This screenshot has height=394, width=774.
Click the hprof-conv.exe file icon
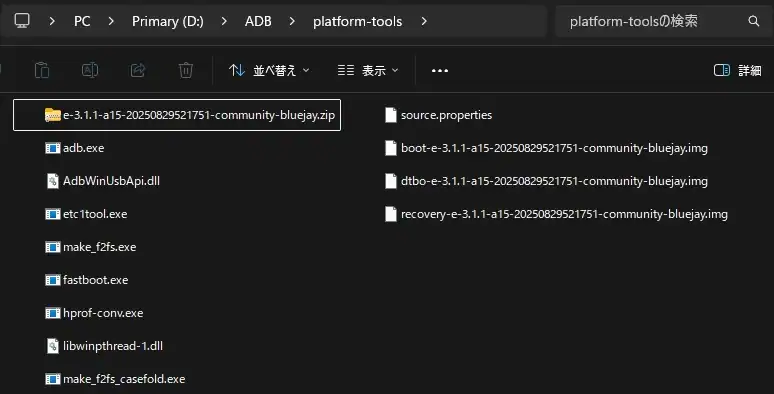53,313
